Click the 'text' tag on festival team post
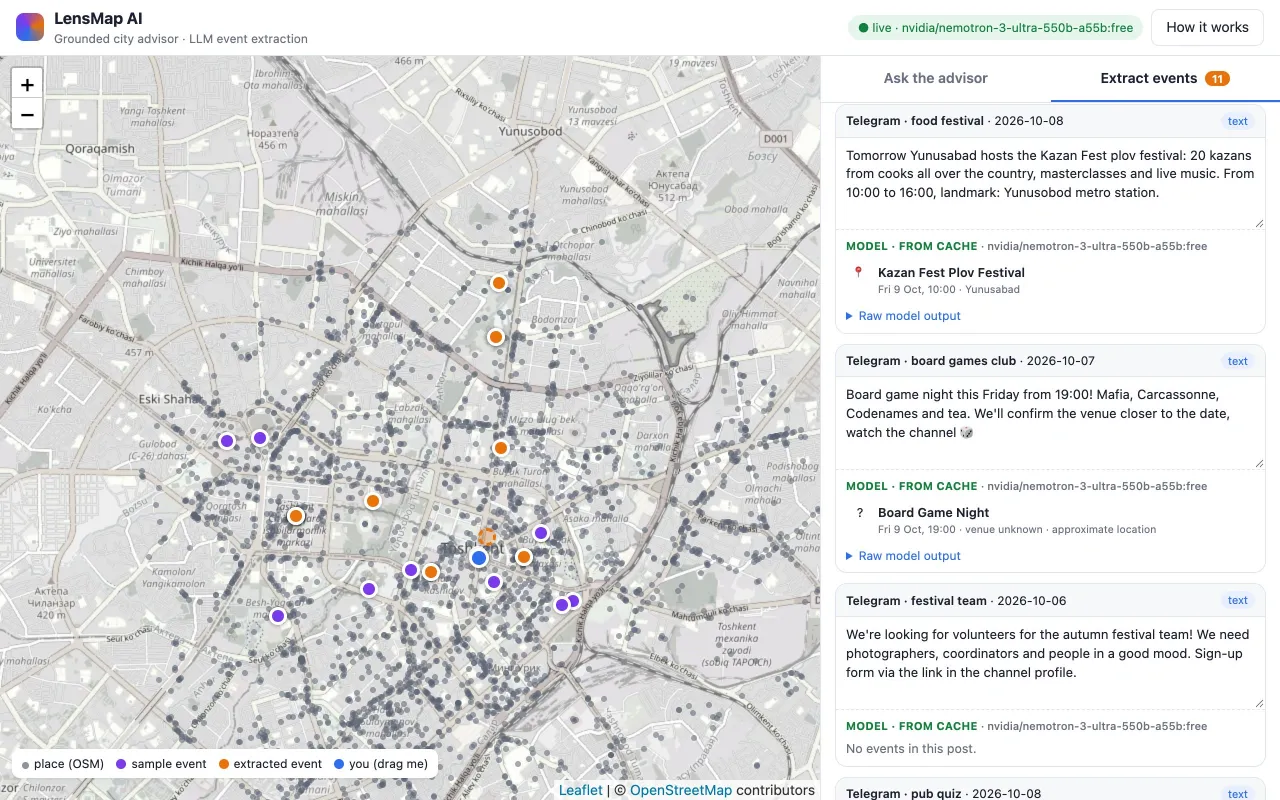 click(1238, 601)
